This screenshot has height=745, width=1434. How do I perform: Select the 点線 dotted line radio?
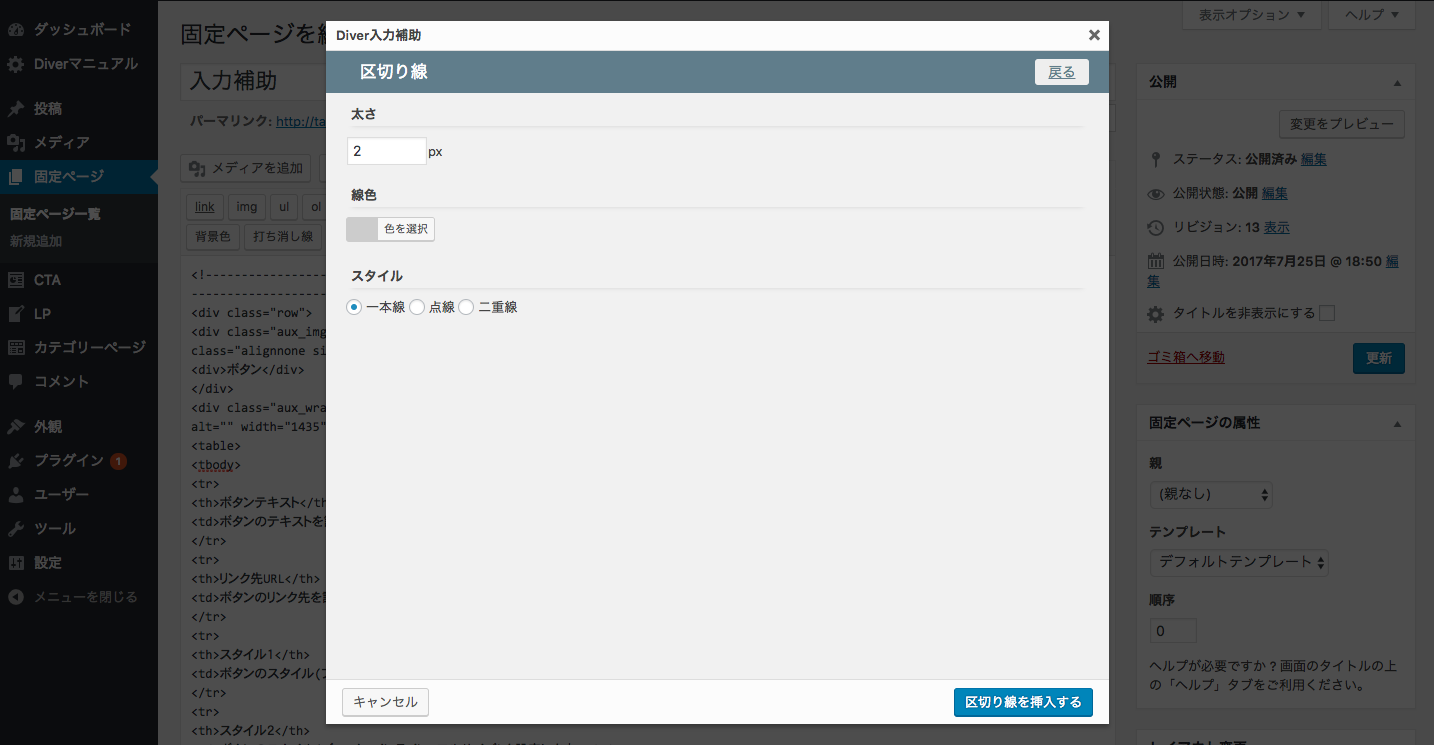(x=417, y=308)
